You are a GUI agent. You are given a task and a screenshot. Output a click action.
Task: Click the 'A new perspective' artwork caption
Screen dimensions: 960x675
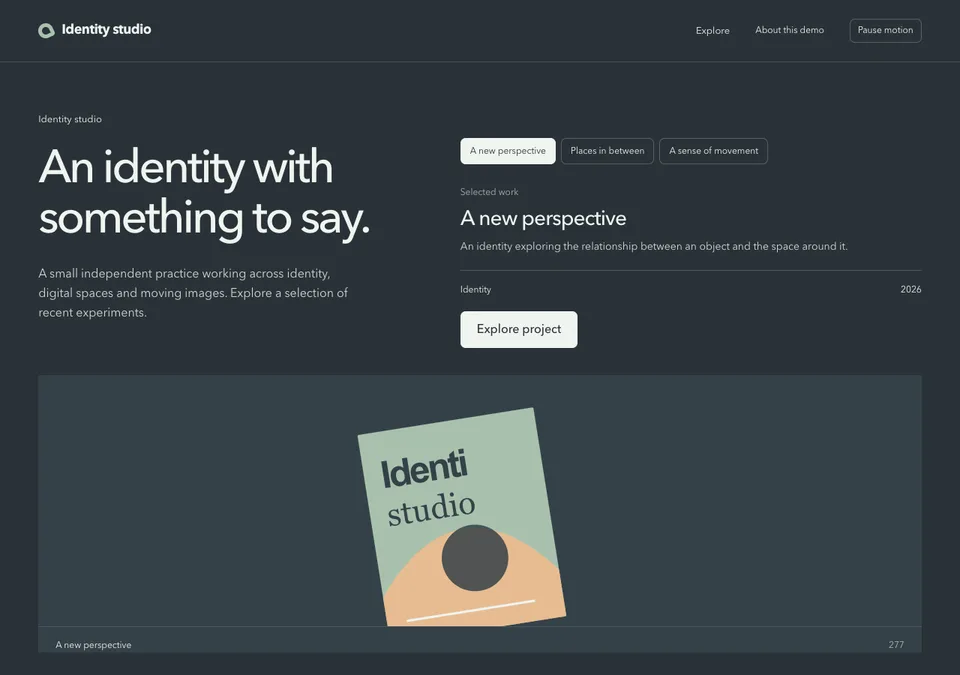(93, 645)
